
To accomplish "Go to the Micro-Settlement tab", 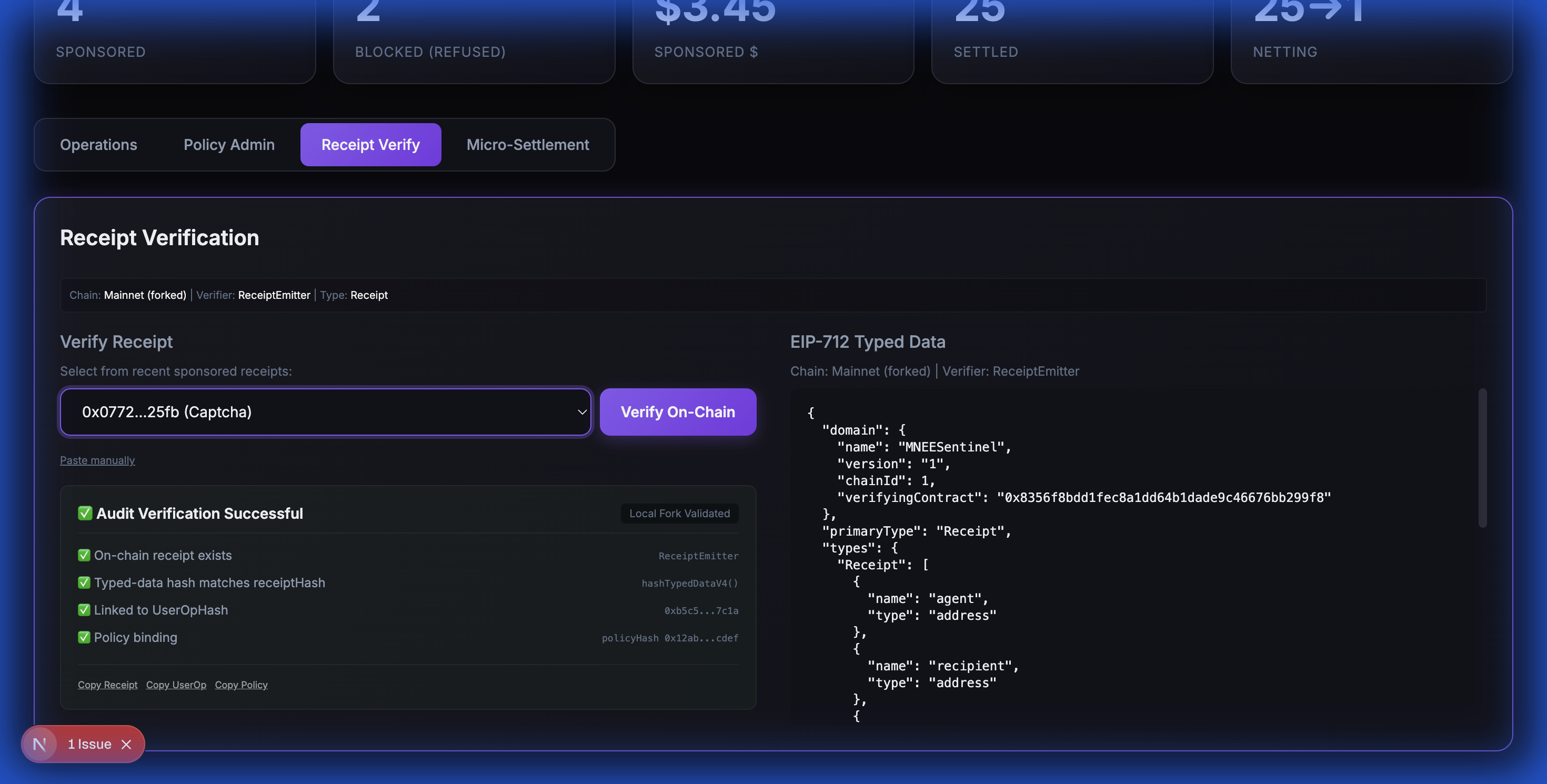I will point(527,145).
